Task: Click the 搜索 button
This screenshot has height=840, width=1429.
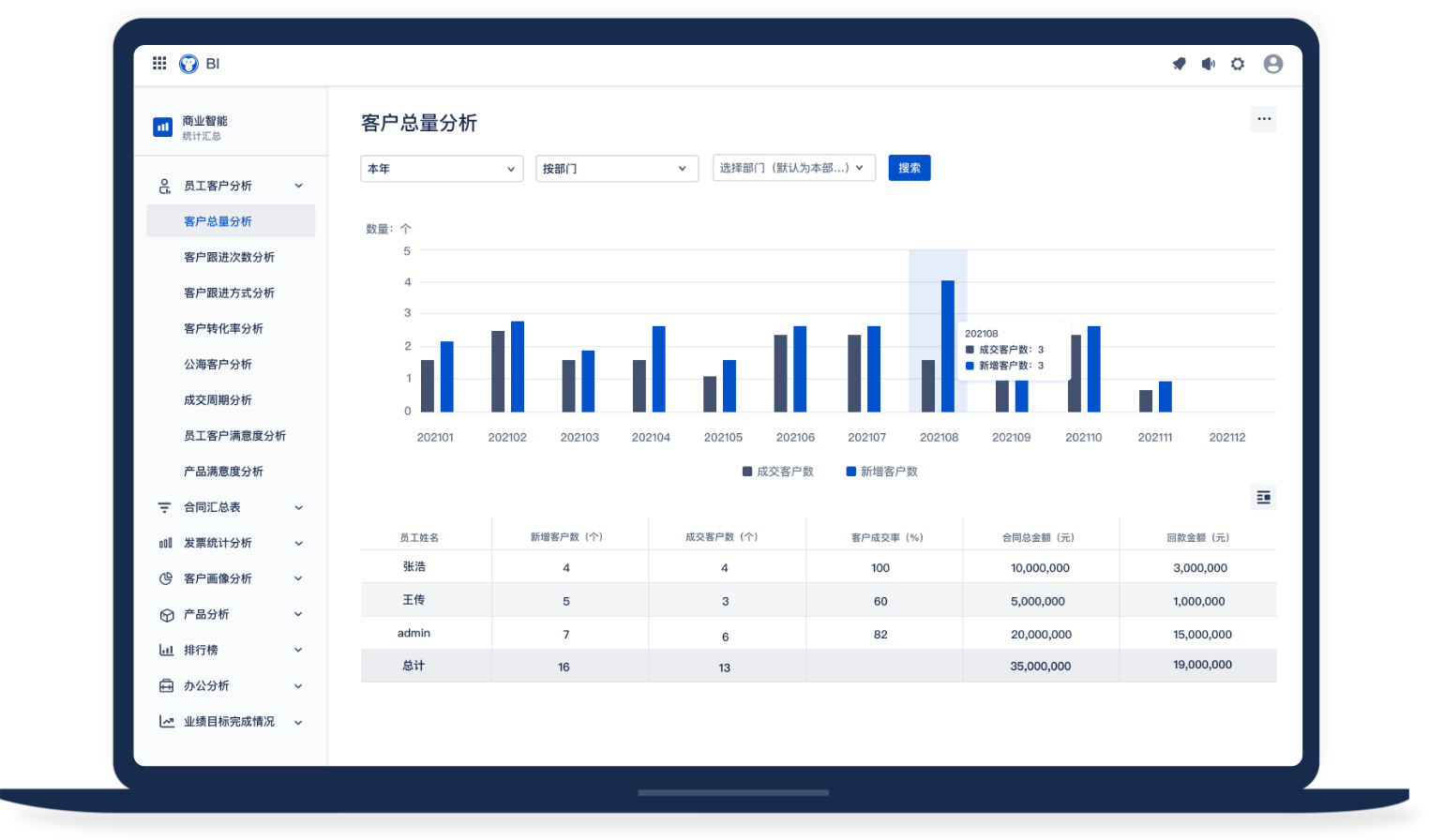Action: pos(909,168)
